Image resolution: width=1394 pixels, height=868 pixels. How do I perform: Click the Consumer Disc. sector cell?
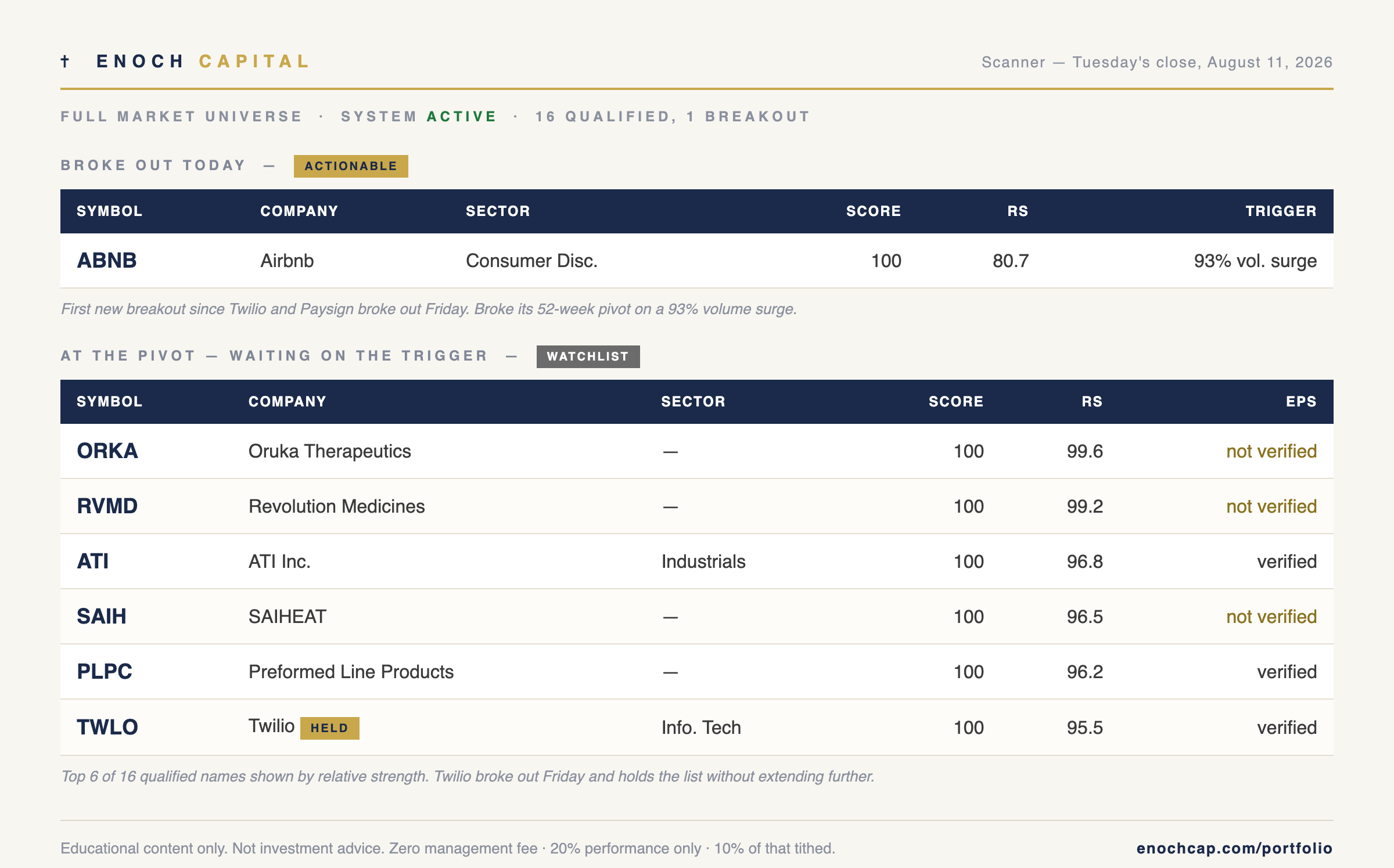pyautogui.click(x=531, y=261)
